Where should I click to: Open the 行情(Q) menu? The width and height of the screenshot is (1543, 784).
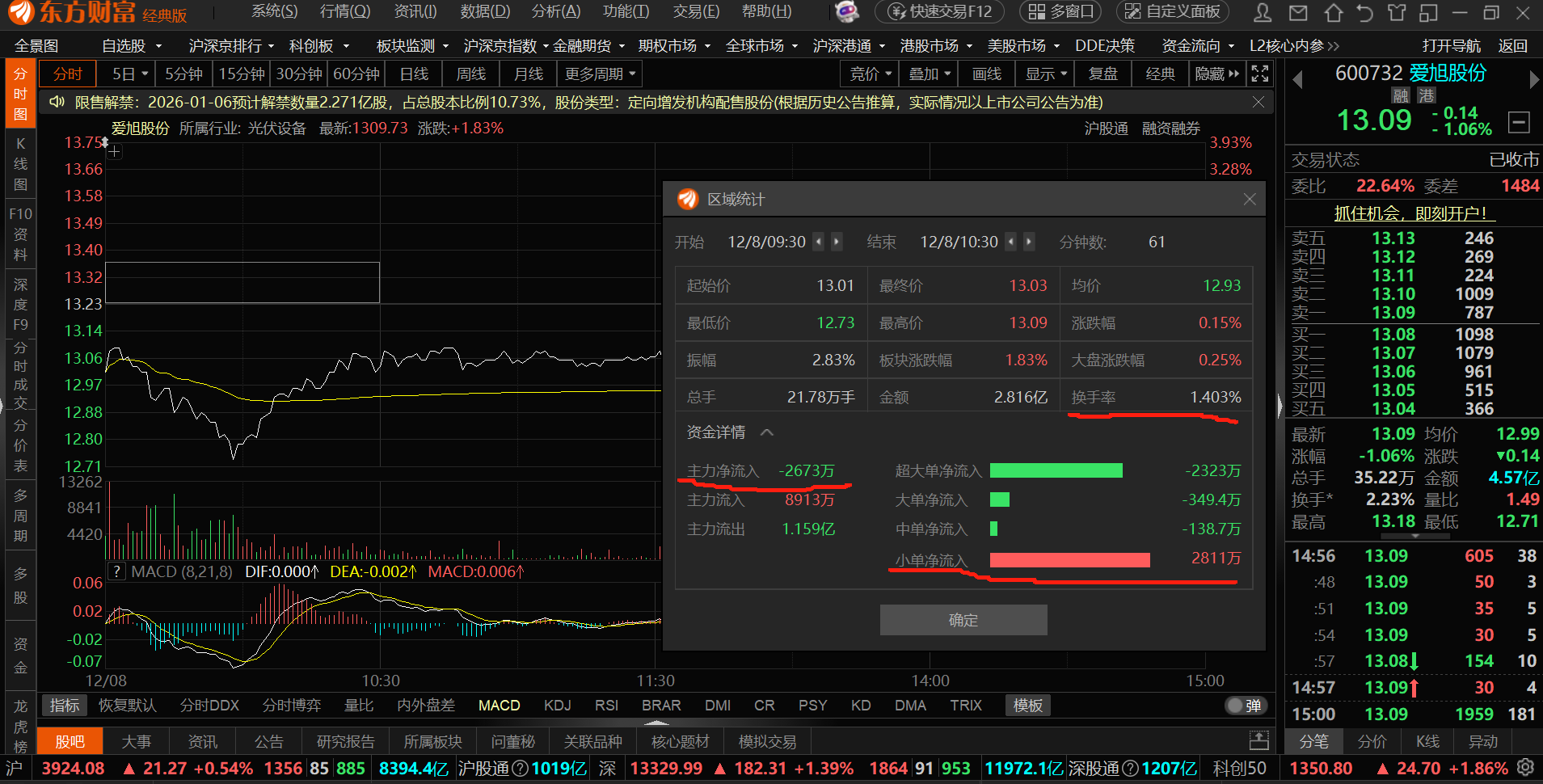[345, 11]
